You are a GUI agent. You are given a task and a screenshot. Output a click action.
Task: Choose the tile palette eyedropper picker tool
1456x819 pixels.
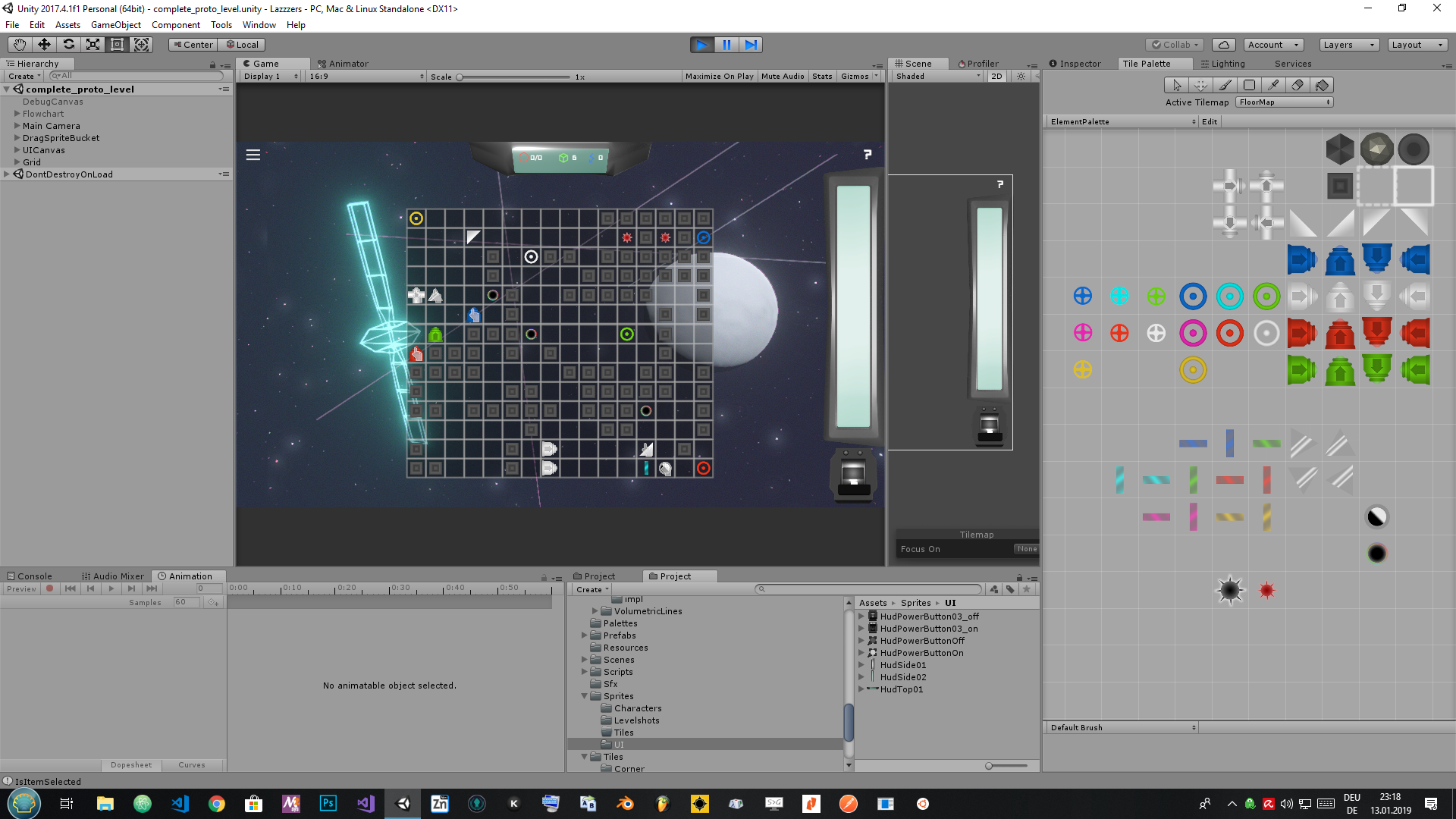pyautogui.click(x=1273, y=85)
